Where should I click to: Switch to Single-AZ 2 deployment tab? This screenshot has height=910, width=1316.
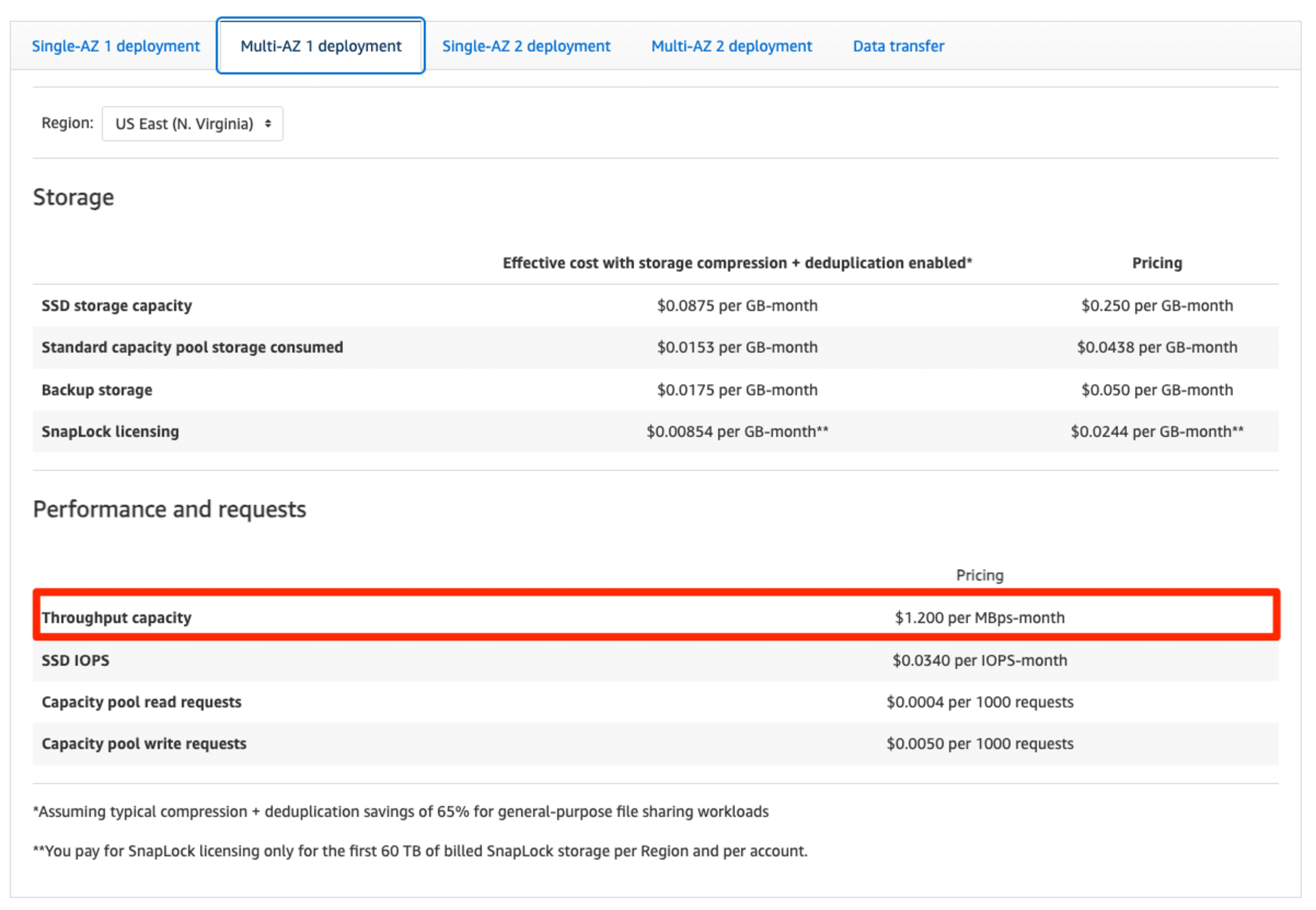click(526, 46)
